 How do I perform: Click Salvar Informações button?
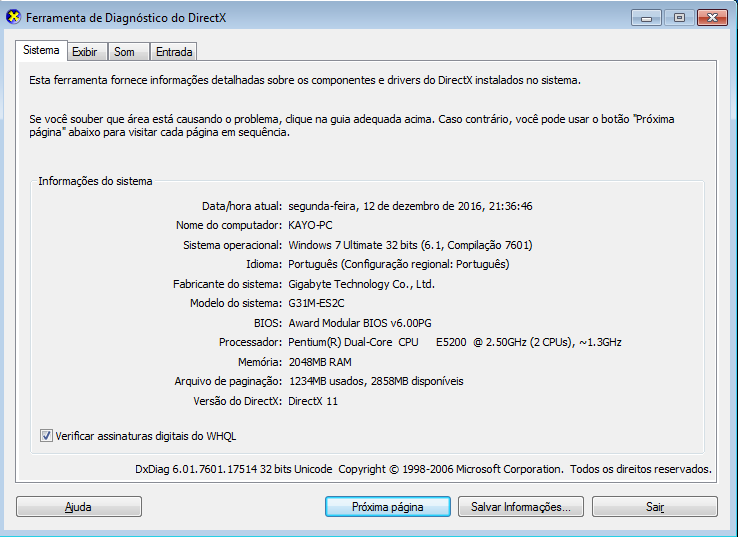pos(521,507)
